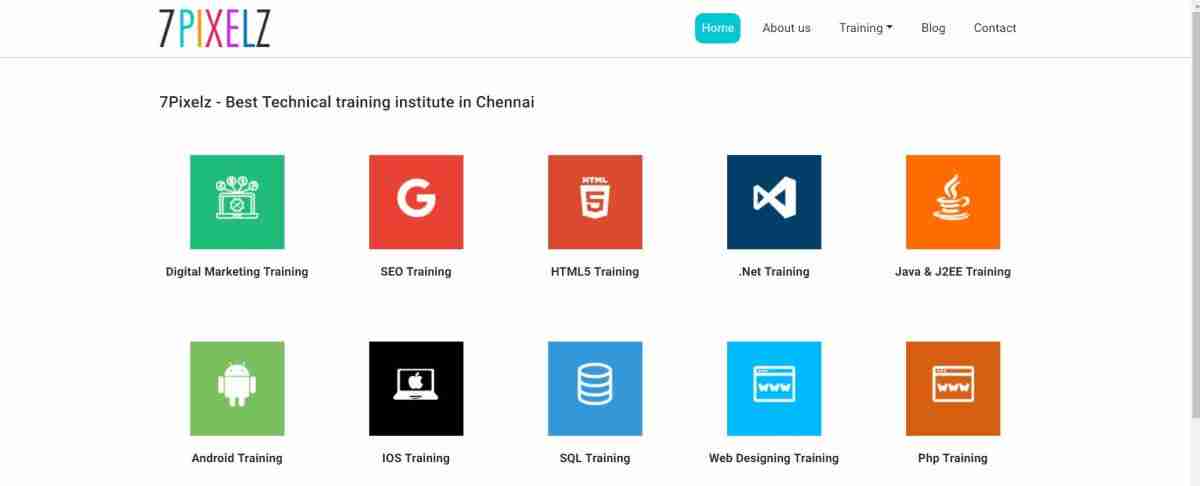
Task: Select the red Google SEO icon
Action: pos(416,202)
